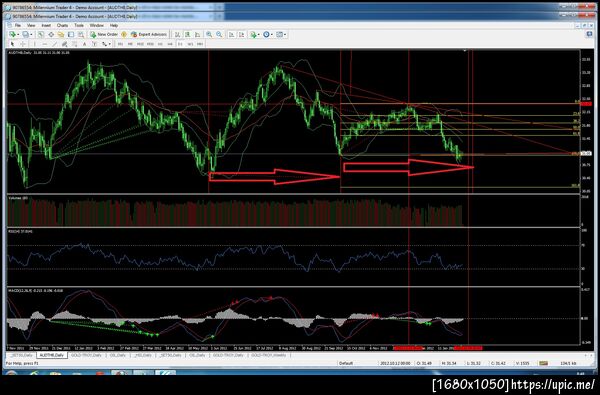Viewport: 600px width, 395px height.
Task: Expand dropdown arrow beside Profiles icon
Action: tap(31, 34)
